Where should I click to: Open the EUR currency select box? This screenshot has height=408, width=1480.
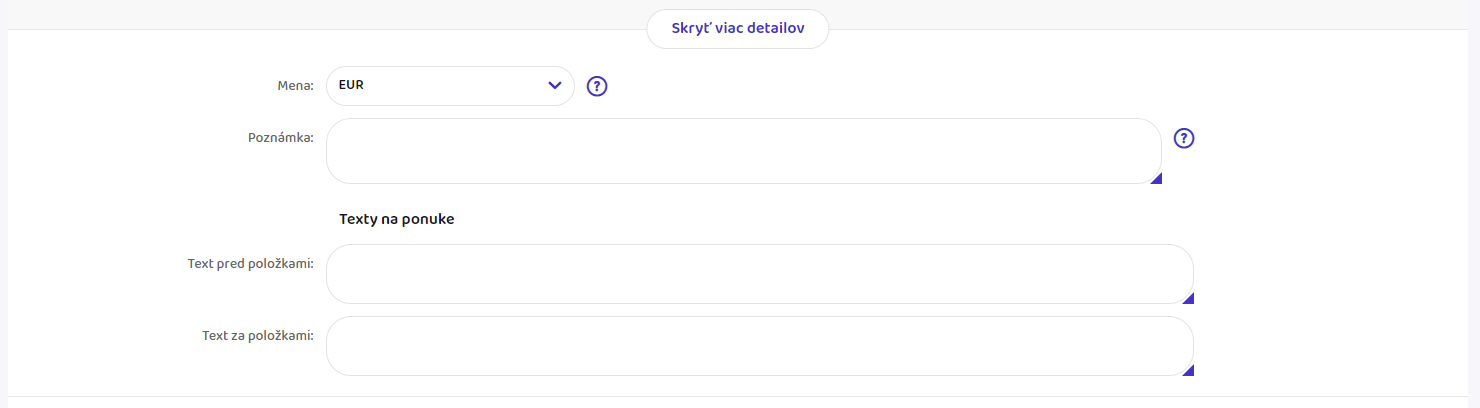pos(450,86)
